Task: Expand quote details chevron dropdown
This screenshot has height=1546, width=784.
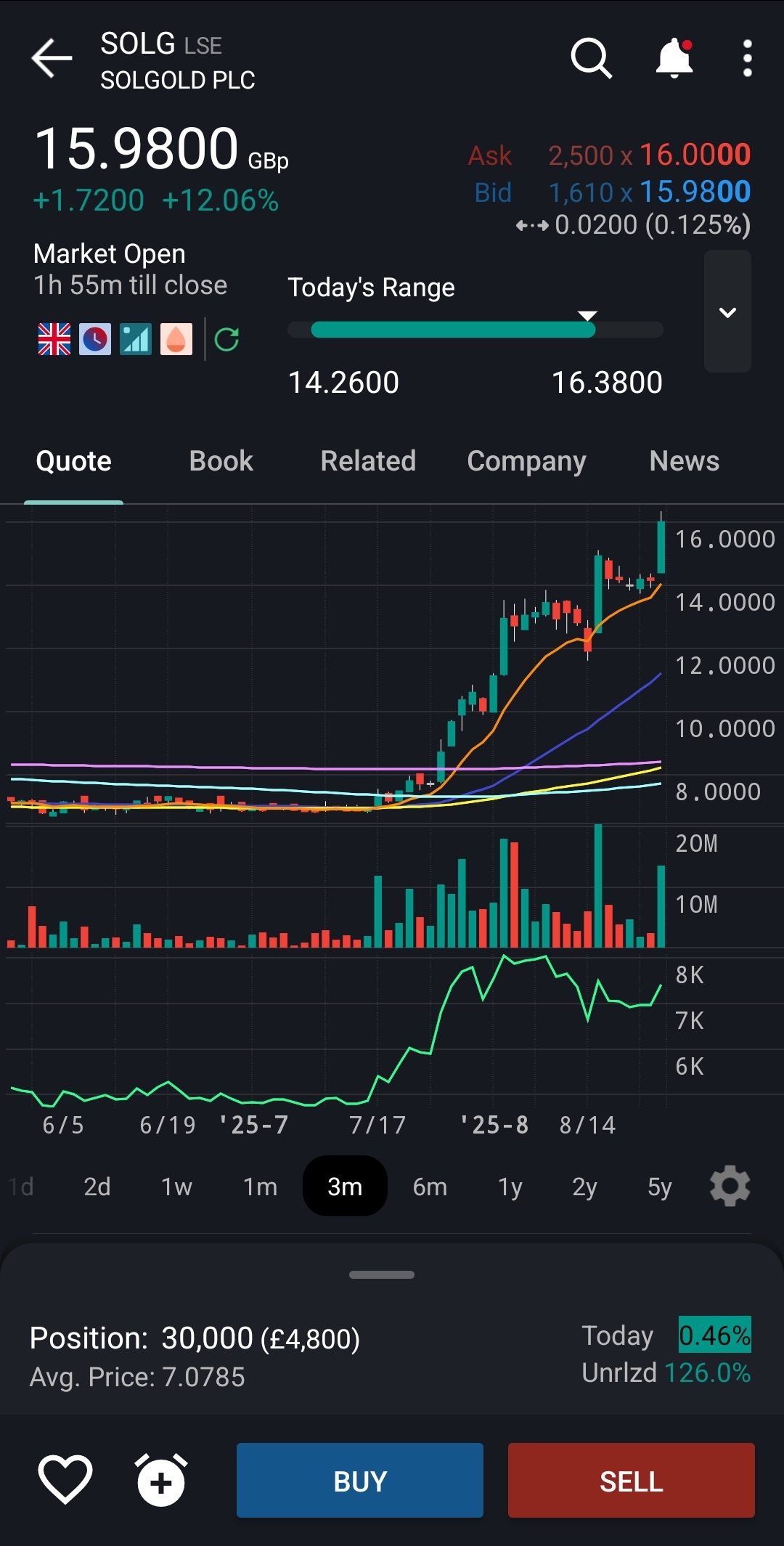Action: click(x=727, y=312)
